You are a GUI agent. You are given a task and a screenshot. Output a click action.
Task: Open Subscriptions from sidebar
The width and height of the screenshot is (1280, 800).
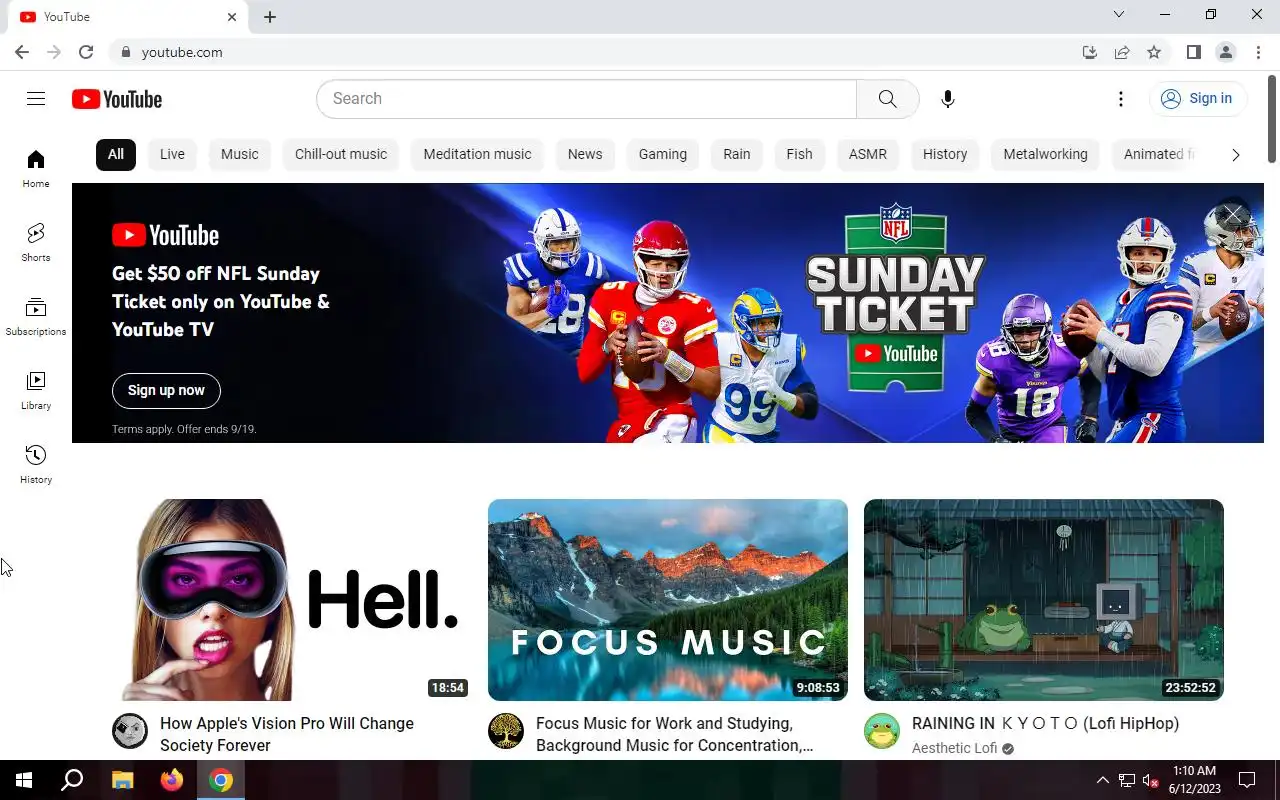pyautogui.click(x=36, y=316)
